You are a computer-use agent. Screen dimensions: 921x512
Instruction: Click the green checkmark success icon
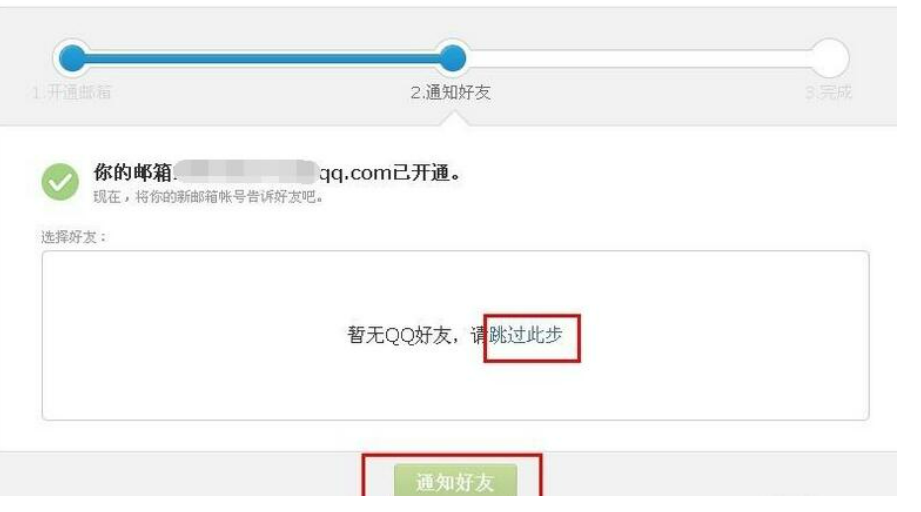pyautogui.click(x=60, y=182)
